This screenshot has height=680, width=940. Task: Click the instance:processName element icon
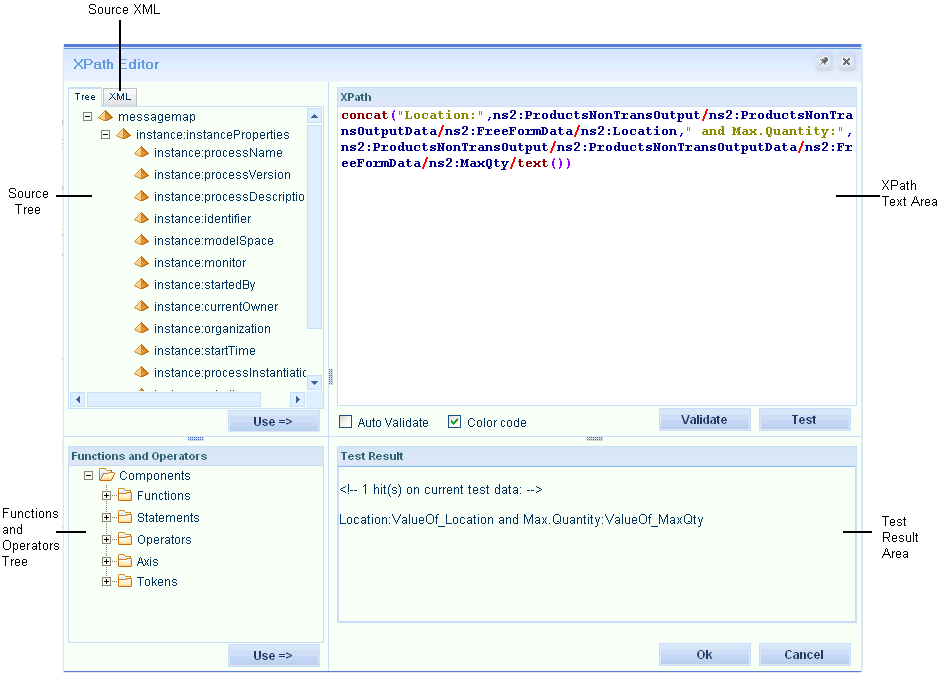point(141,152)
